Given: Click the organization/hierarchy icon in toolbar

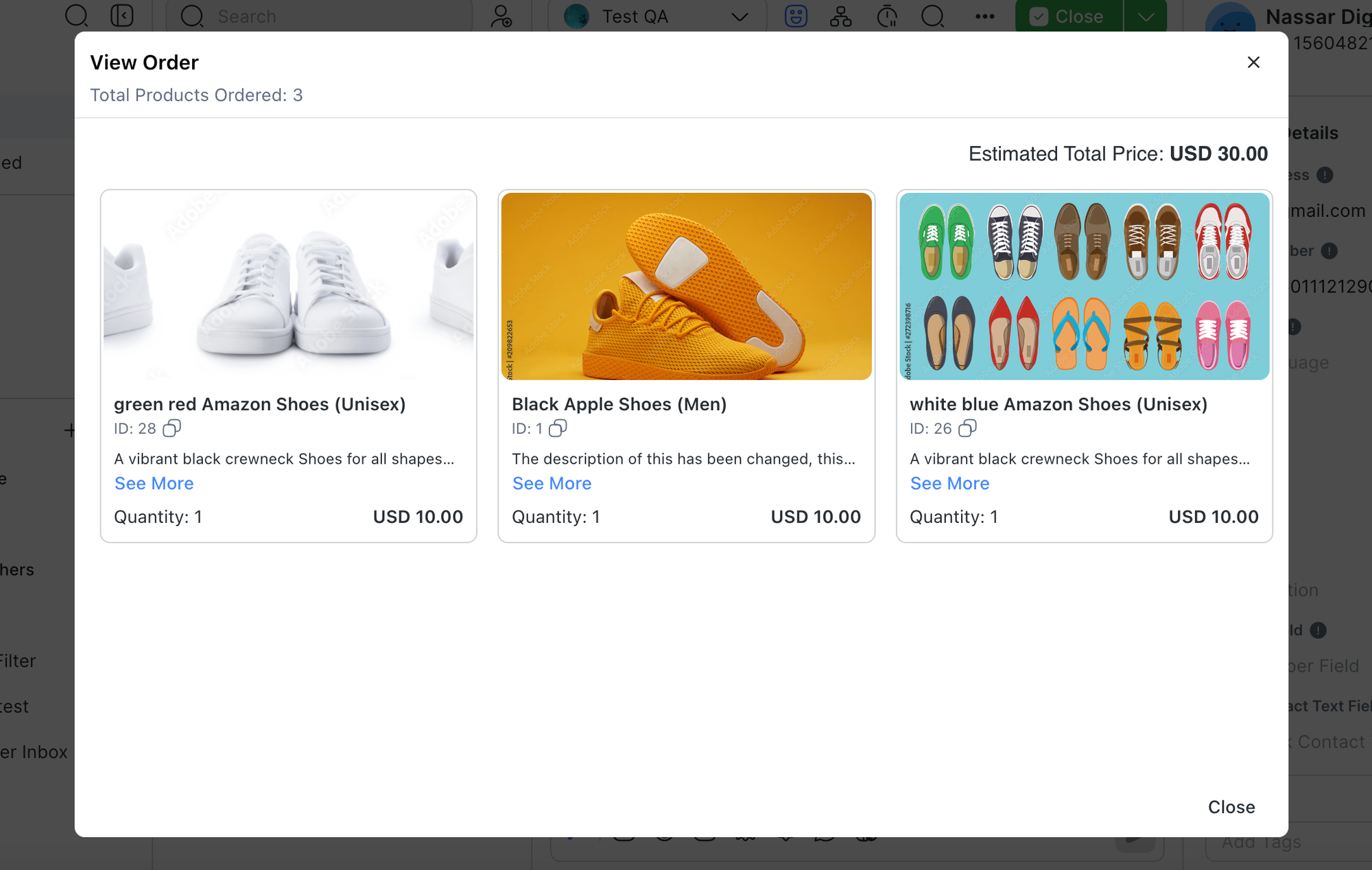Looking at the screenshot, I should pos(841,16).
